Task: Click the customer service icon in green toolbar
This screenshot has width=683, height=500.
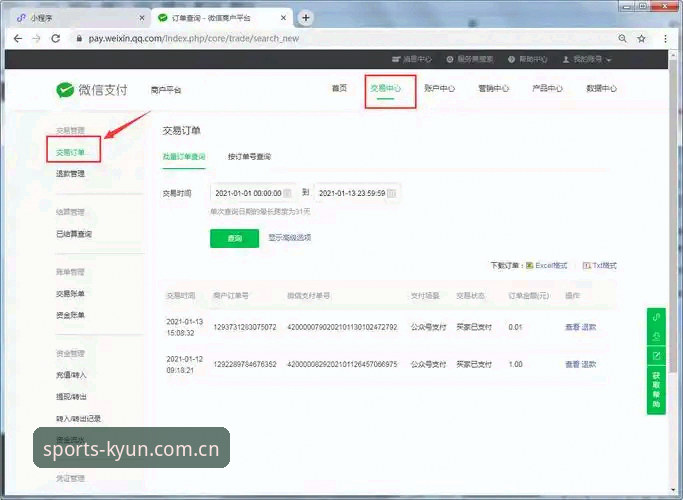Action: [x=656, y=337]
